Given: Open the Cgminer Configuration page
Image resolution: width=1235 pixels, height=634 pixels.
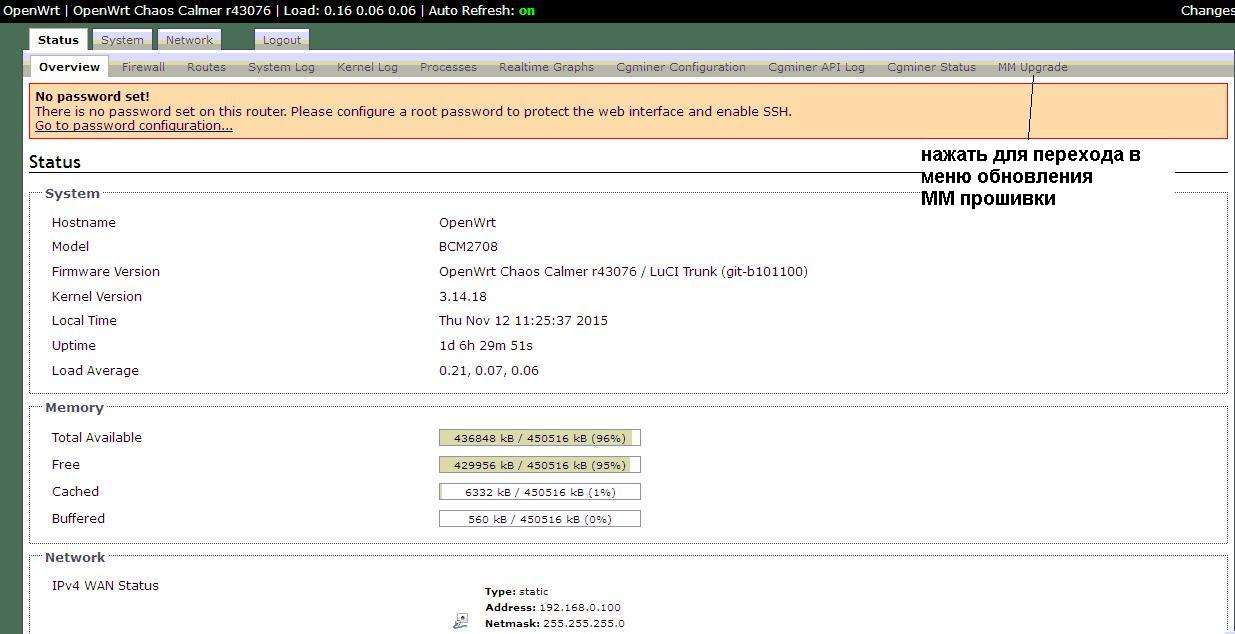Looking at the screenshot, I should point(680,67).
